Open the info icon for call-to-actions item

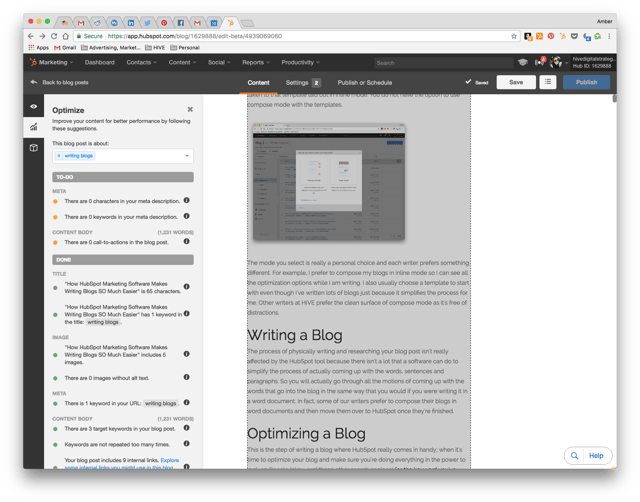coord(187,241)
